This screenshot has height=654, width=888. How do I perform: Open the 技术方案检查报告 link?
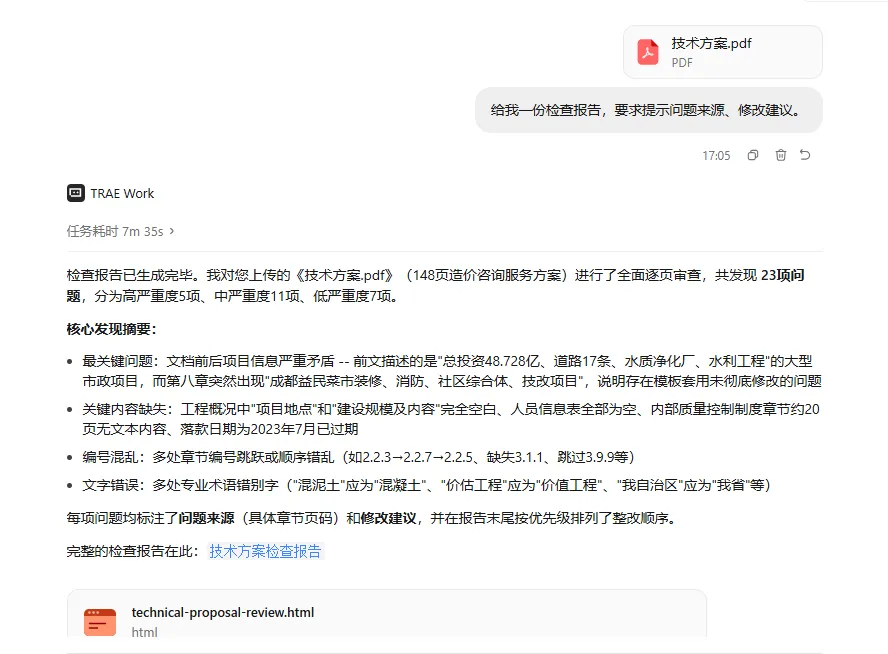pos(265,551)
